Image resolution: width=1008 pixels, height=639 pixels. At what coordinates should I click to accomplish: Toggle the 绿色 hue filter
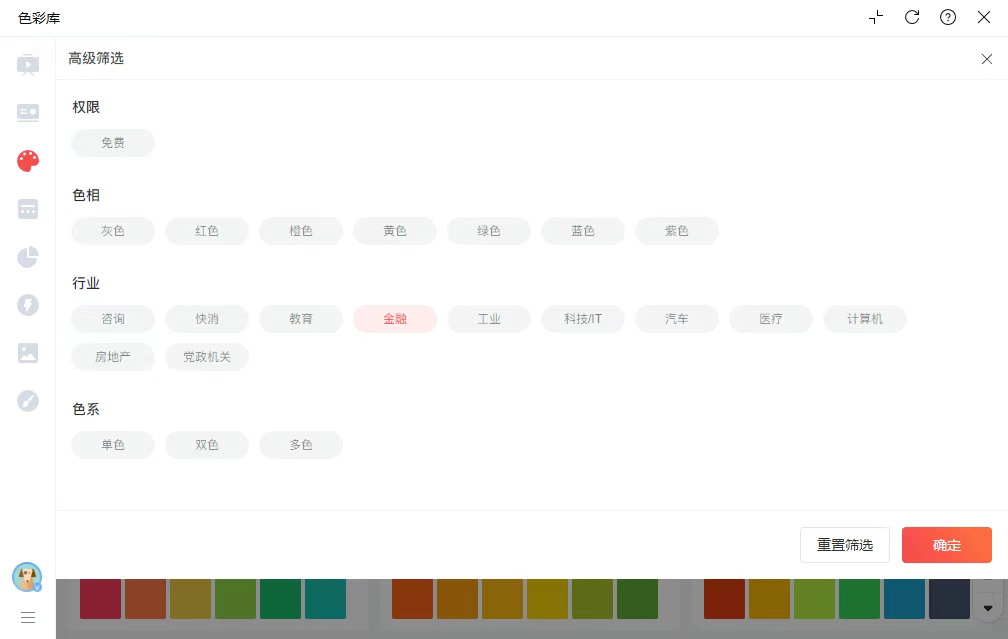pyautogui.click(x=489, y=231)
